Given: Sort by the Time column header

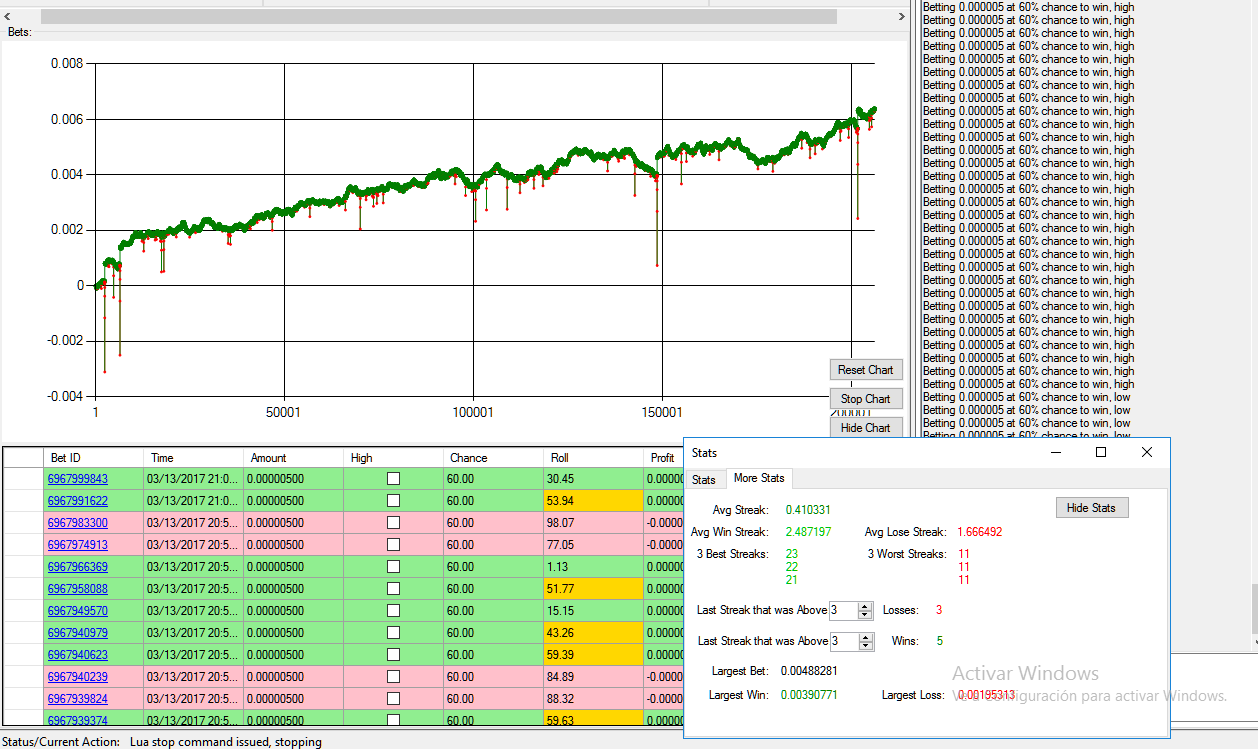Looking at the screenshot, I should (194, 458).
